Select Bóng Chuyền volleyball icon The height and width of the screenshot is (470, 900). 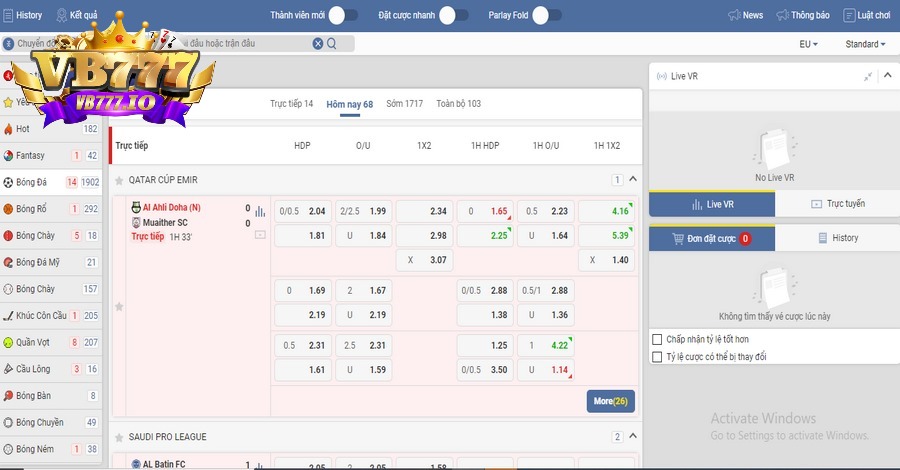pyautogui.click(x=8, y=422)
